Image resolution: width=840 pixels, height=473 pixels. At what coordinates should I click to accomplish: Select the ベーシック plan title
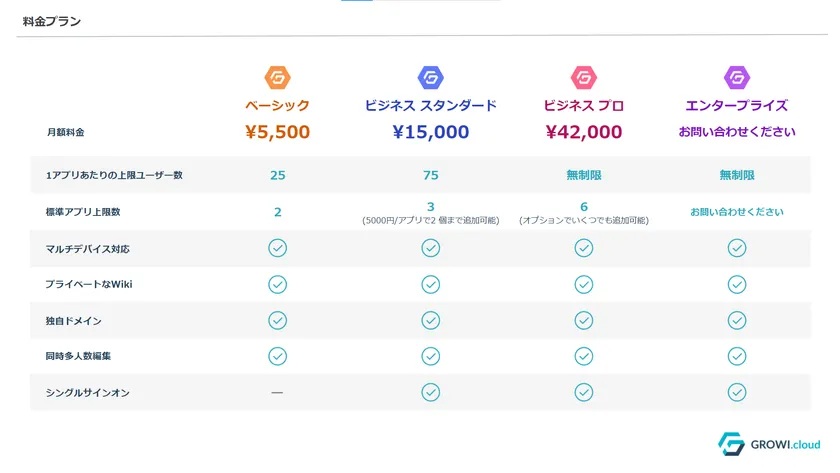click(x=277, y=105)
